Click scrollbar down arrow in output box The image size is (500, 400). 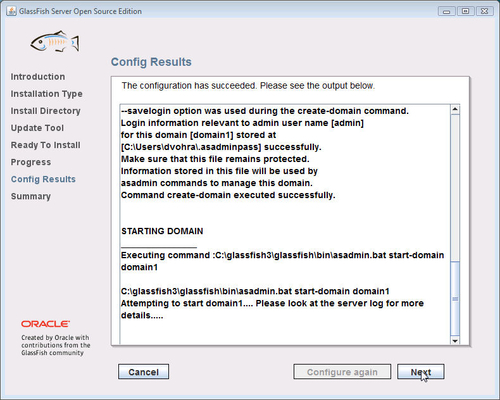pyautogui.click(x=455, y=340)
